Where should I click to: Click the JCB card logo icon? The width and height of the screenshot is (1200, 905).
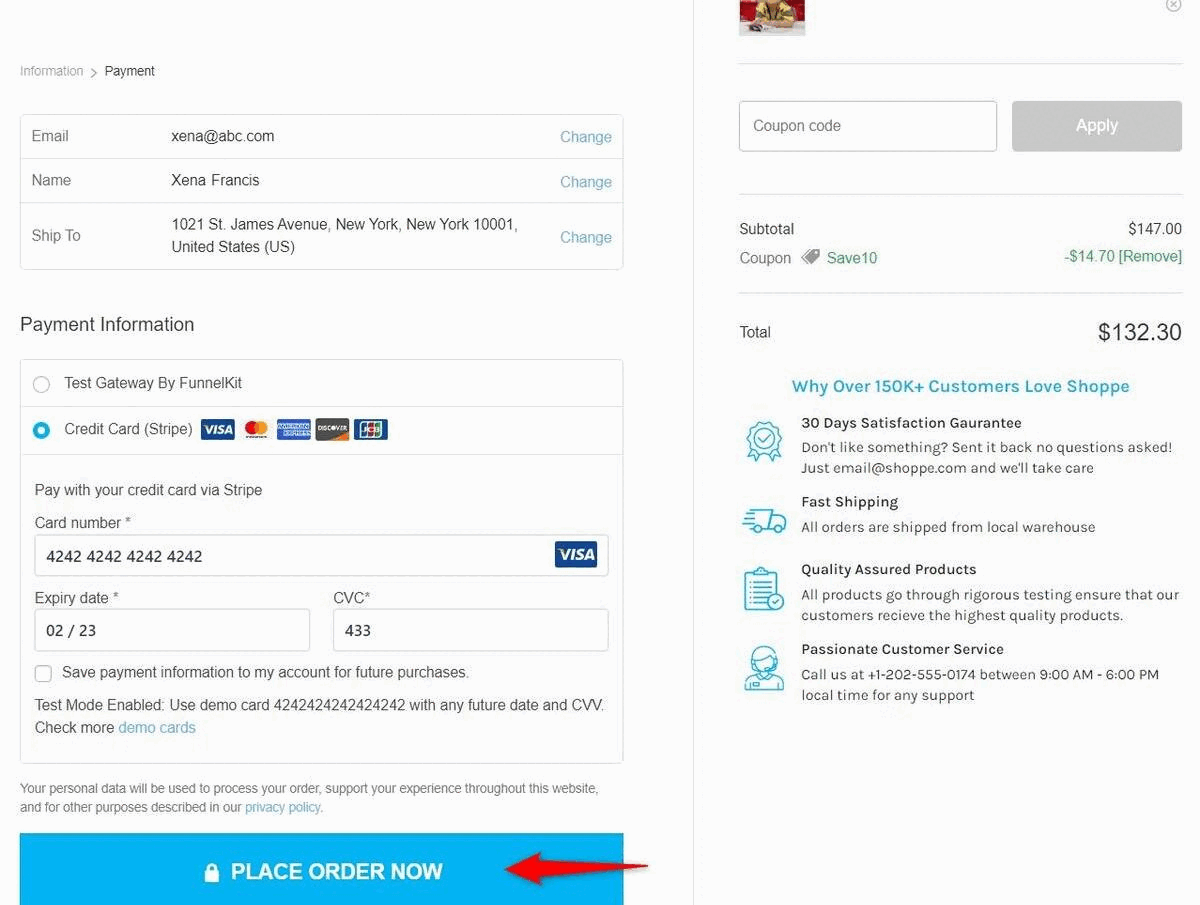click(371, 430)
